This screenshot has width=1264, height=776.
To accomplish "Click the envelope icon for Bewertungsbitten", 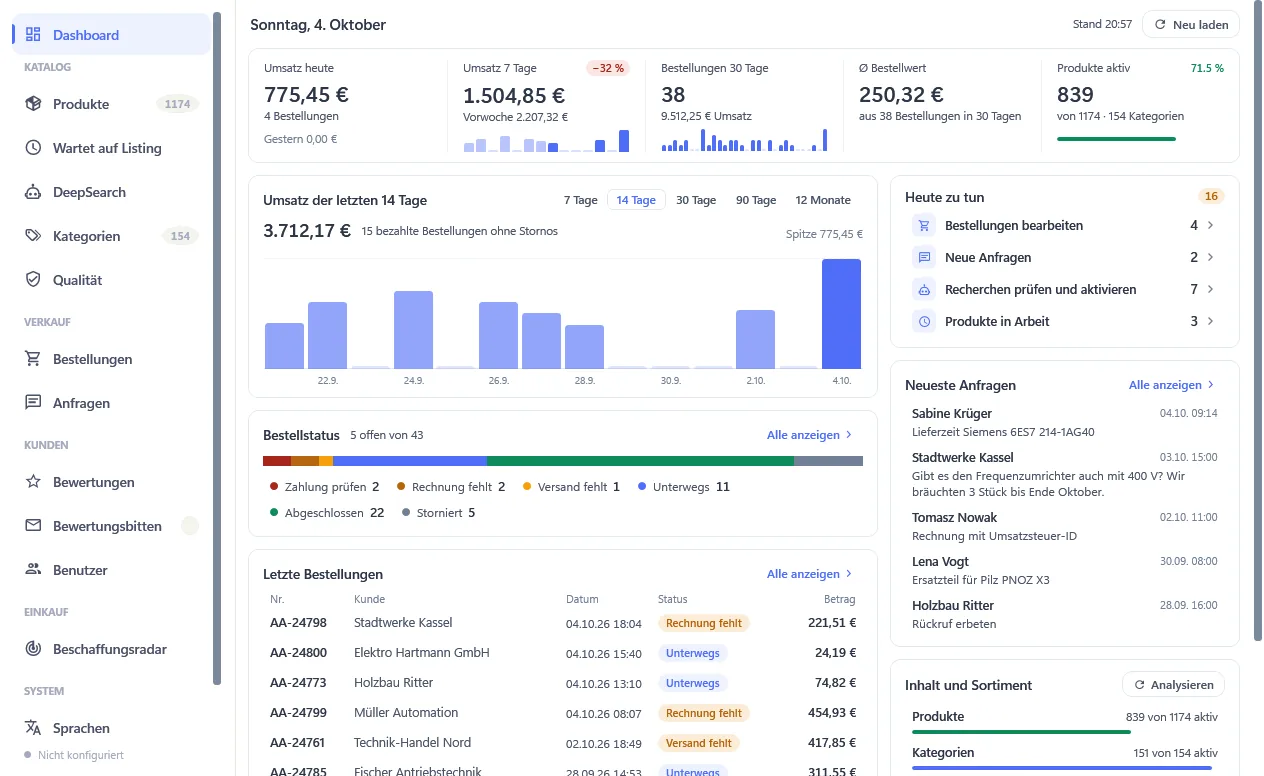I will tap(33, 526).
